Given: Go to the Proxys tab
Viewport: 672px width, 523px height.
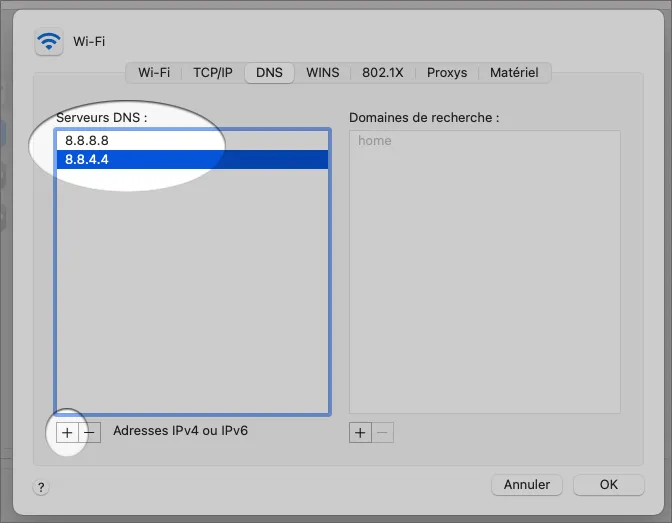Looking at the screenshot, I should (x=447, y=73).
